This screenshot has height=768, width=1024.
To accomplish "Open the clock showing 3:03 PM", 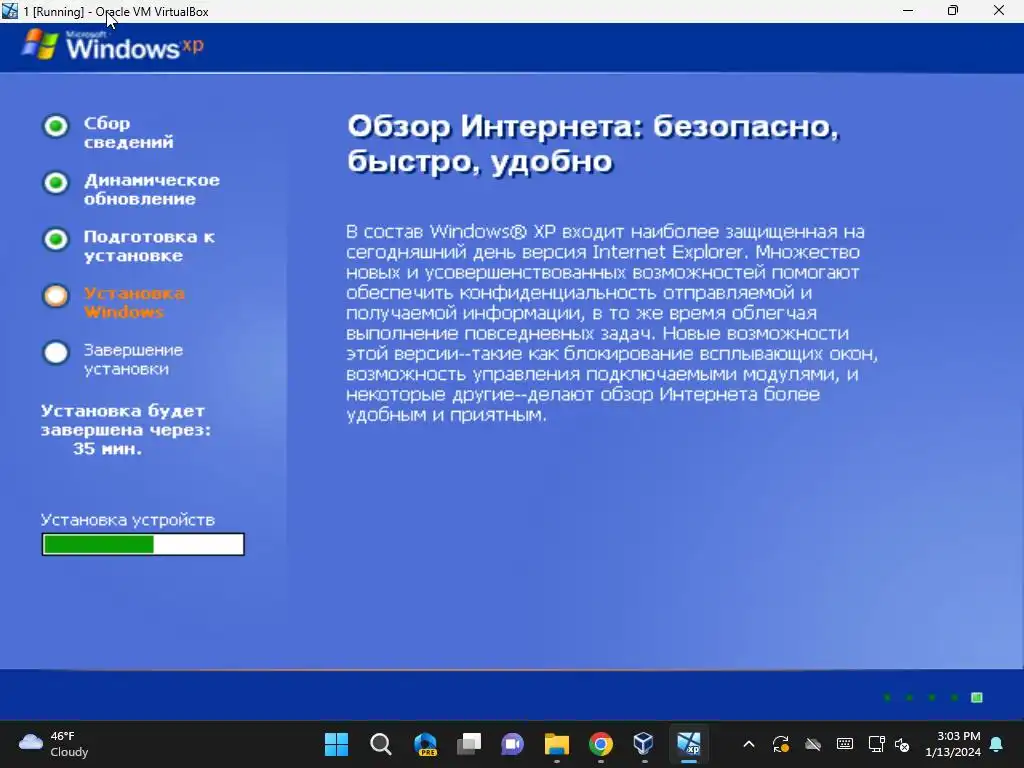I will pyautogui.click(x=953, y=744).
